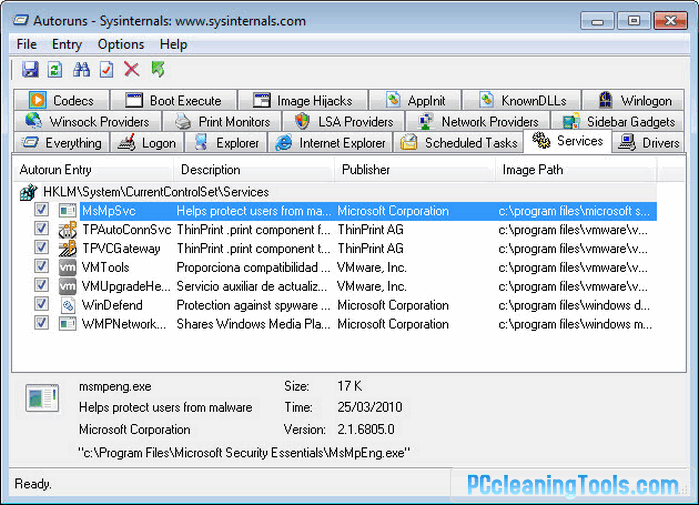The image size is (699, 505).
Task: Select the TPVCGateway entry name
Action: tap(121, 248)
